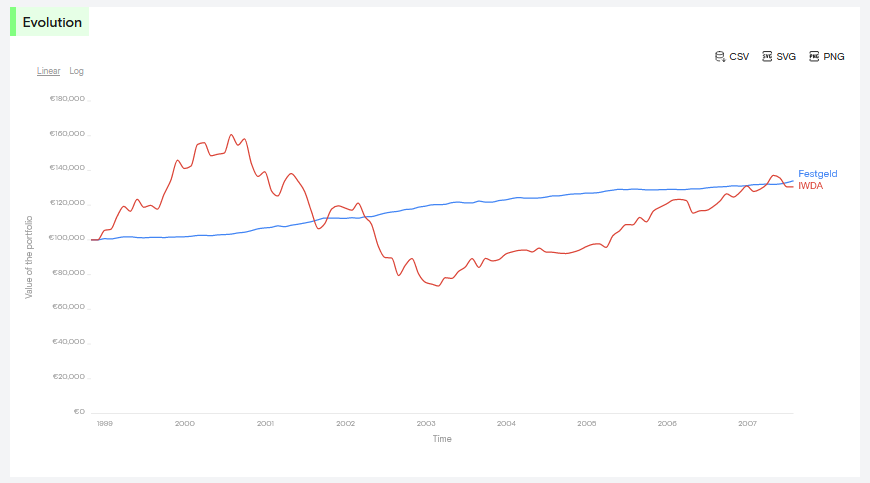Click the PNG image export icon
870x483 pixels.
(814, 57)
